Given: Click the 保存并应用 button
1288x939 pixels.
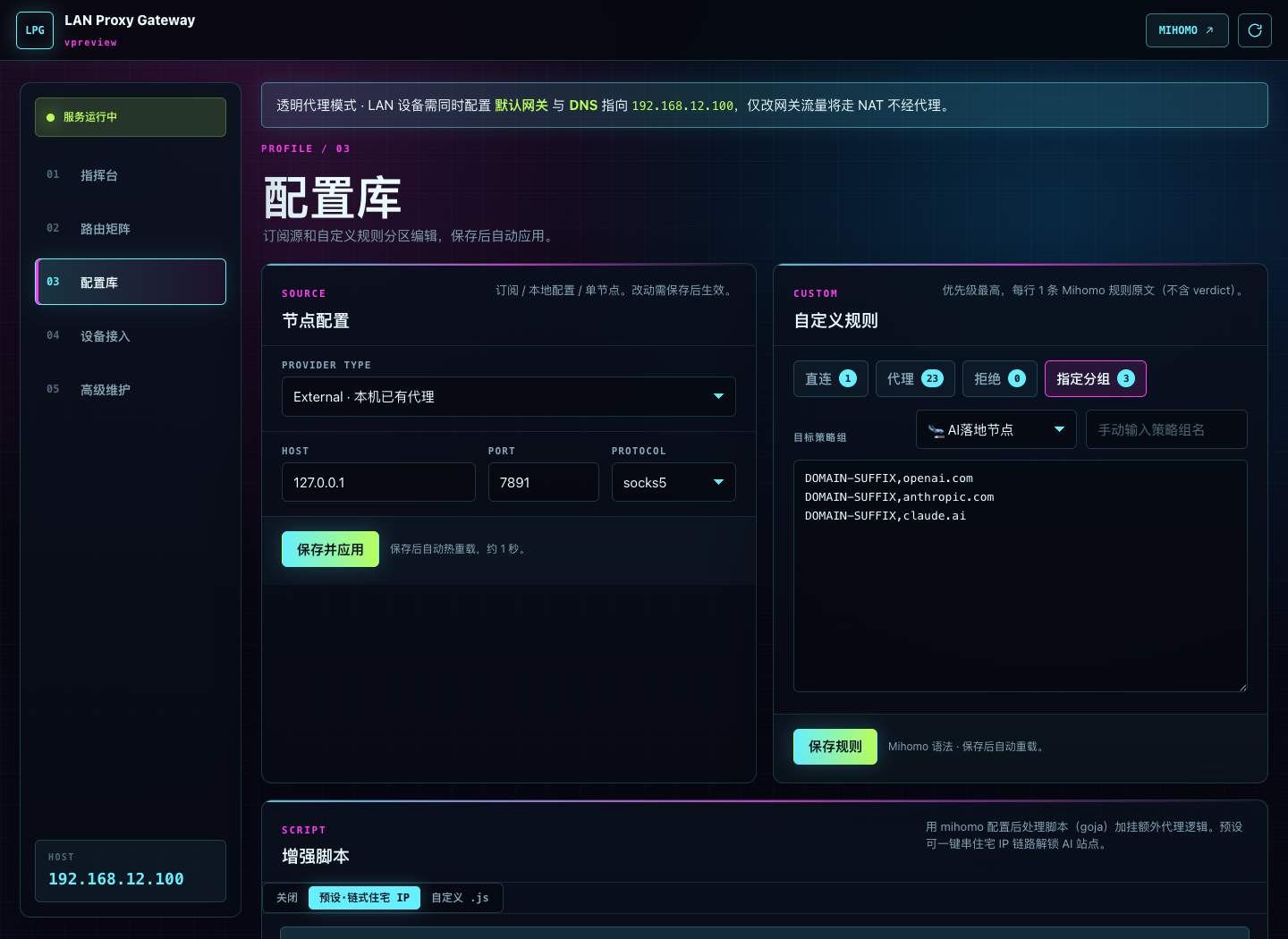Looking at the screenshot, I should pos(330,549).
